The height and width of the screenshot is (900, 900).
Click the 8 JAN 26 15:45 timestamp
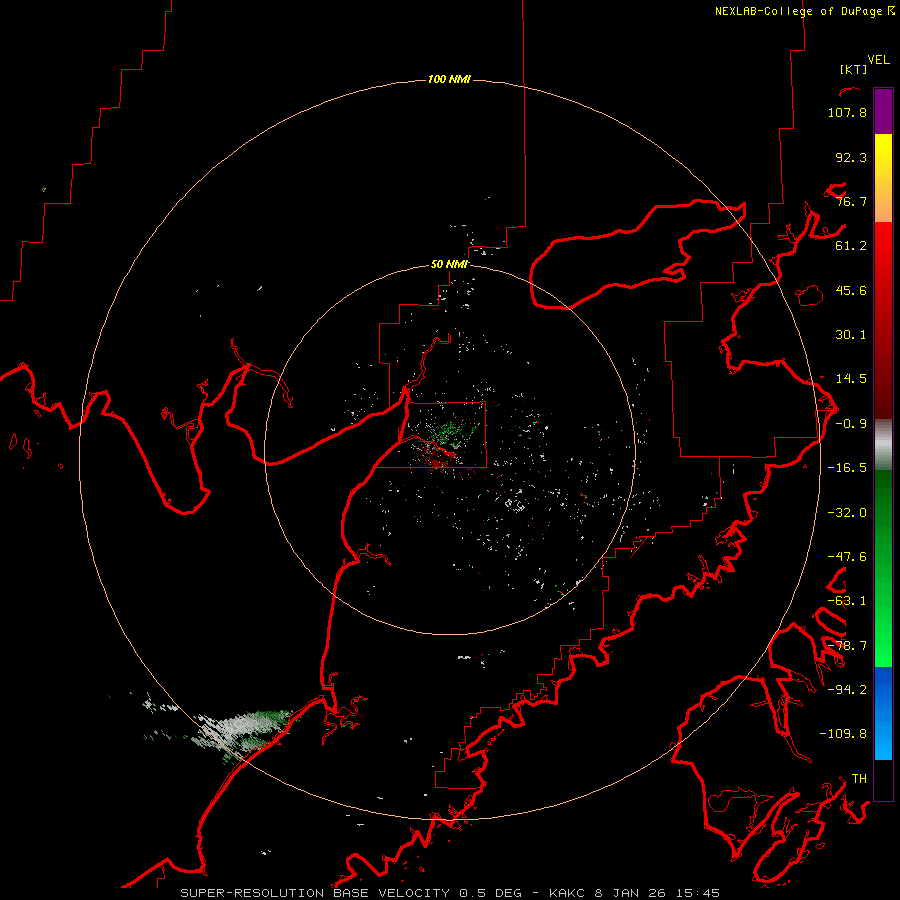(x=657, y=893)
